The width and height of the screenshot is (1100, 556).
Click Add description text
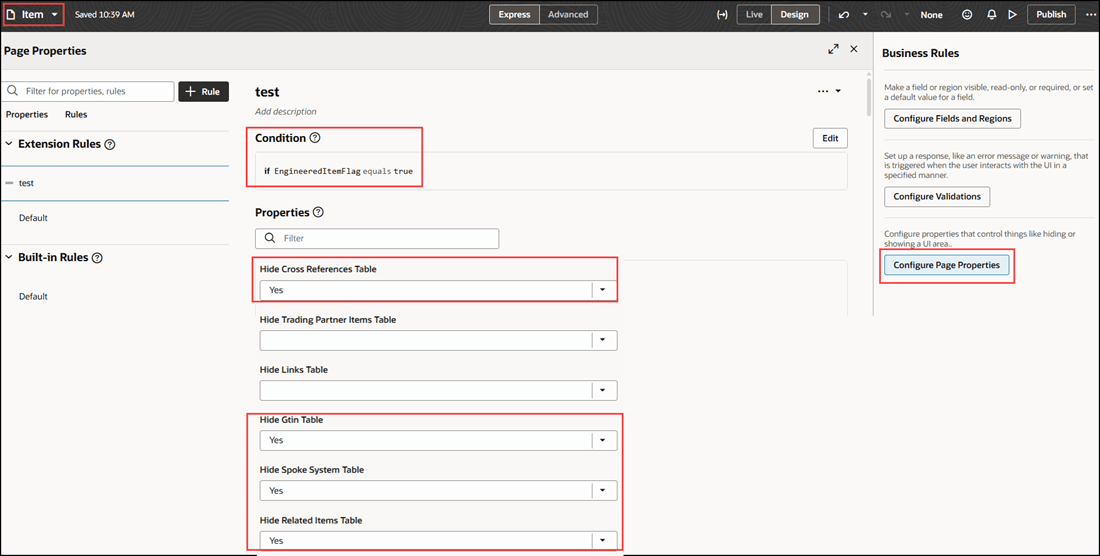click(x=286, y=111)
